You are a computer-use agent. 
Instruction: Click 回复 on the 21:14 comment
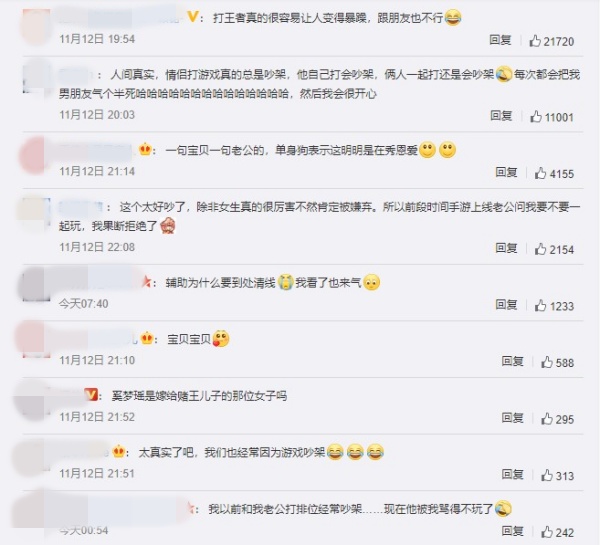click(506, 172)
